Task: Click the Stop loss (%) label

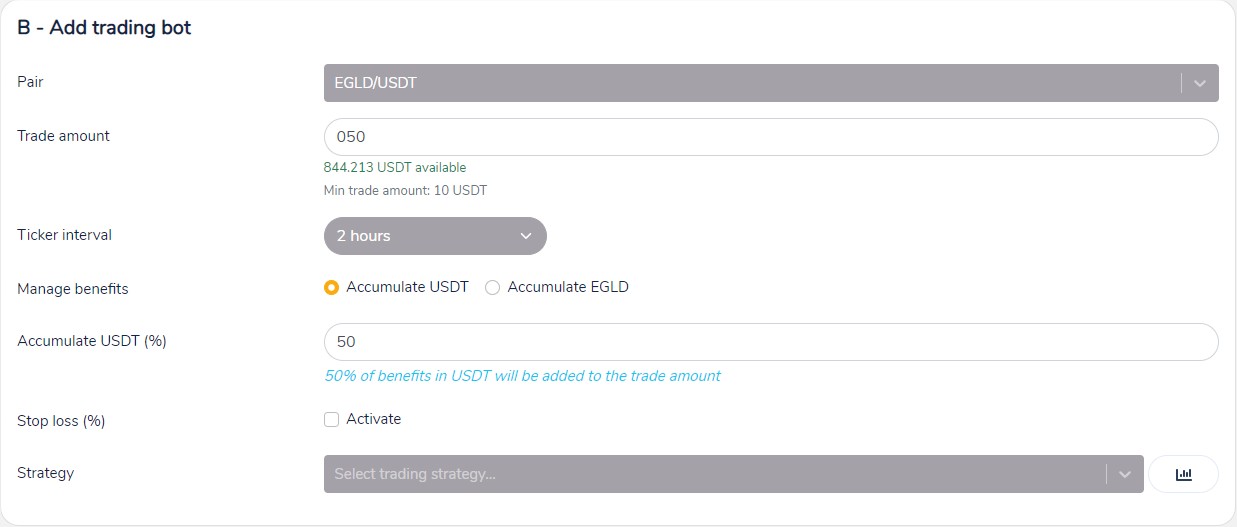Action: pos(61,421)
